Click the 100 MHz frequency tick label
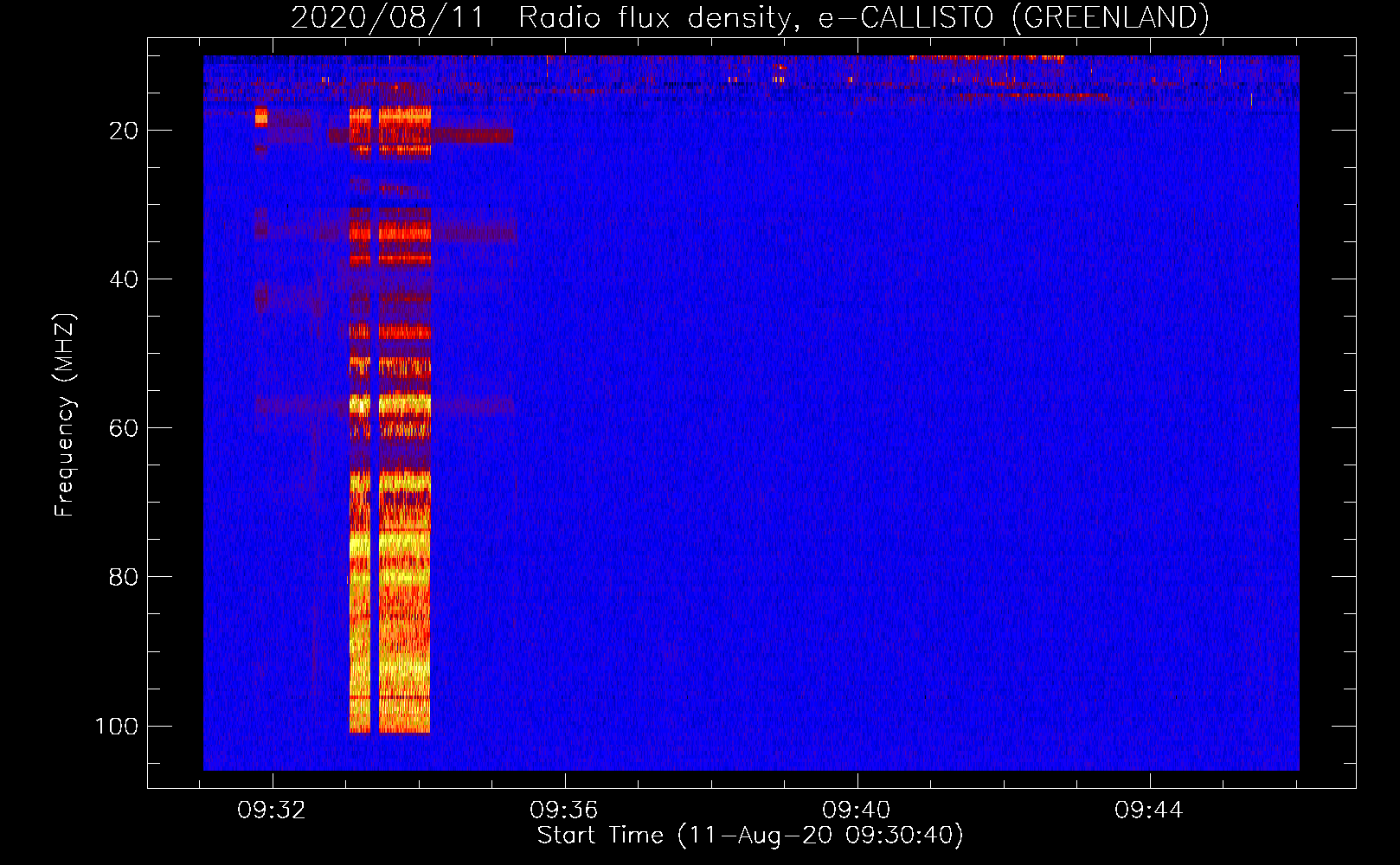 coord(117,726)
